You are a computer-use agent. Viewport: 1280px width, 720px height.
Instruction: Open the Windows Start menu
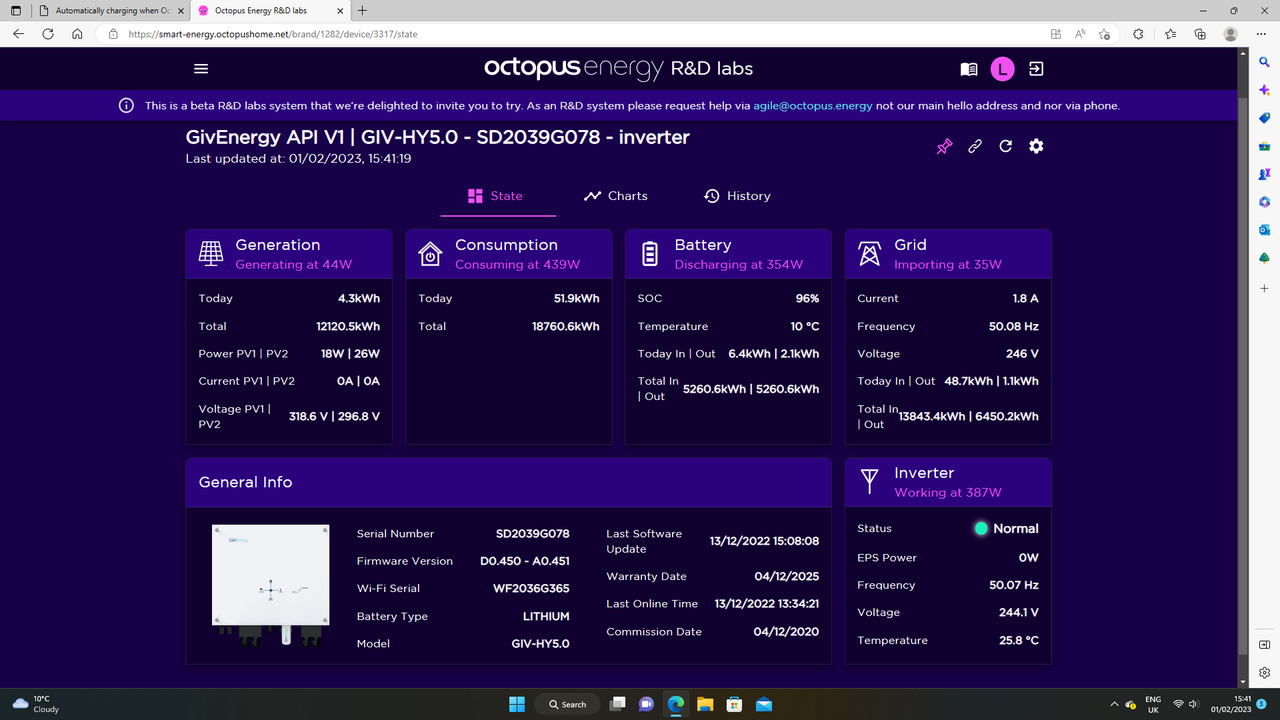click(x=517, y=704)
